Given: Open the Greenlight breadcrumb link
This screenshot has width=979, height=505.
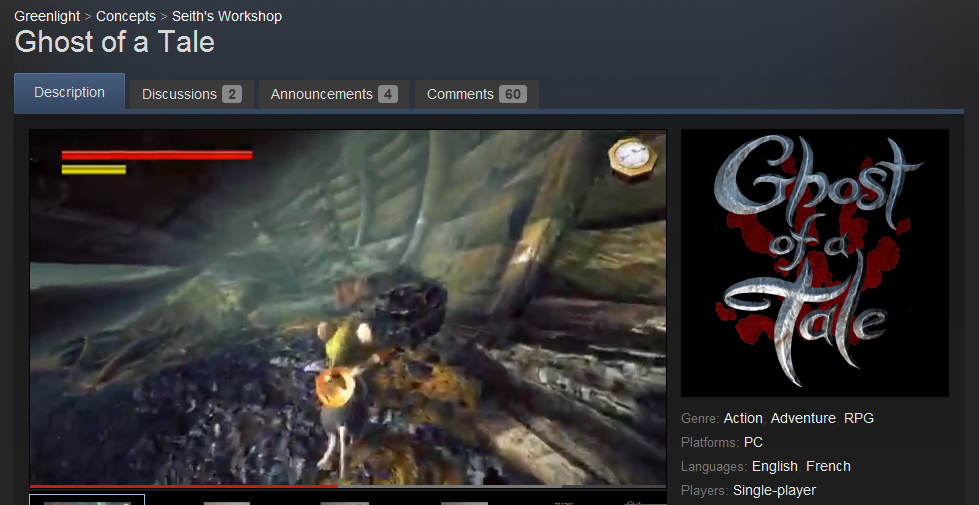Looking at the screenshot, I should click(47, 16).
